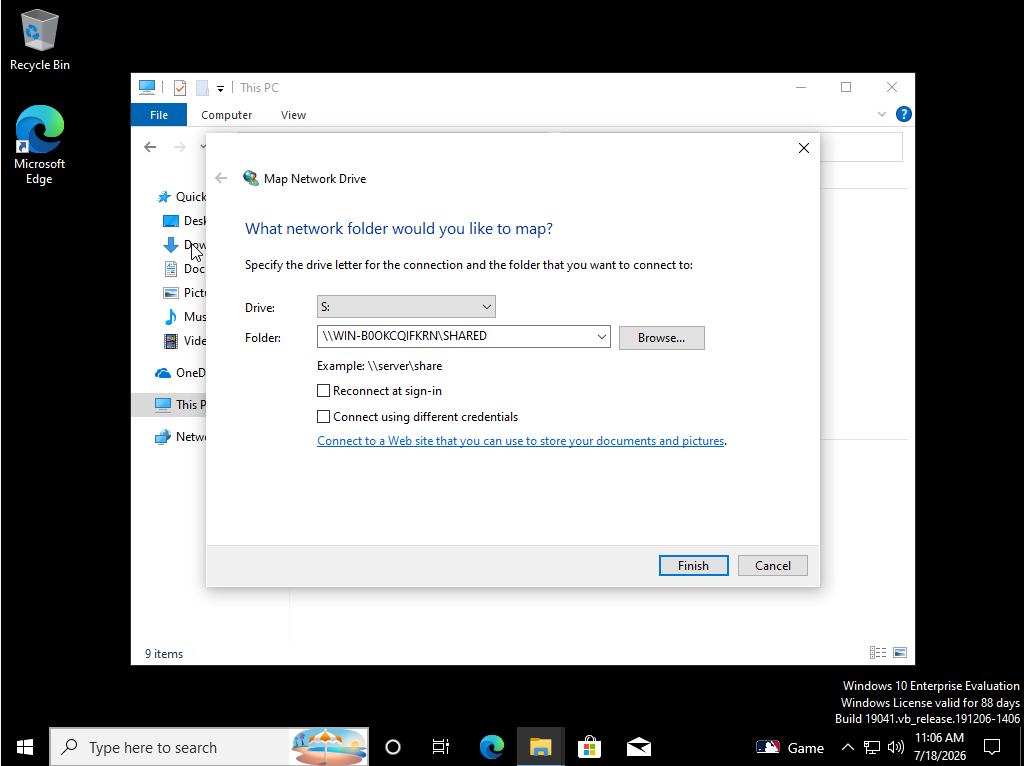Go back in File Explorer

[x=150, y=147]
